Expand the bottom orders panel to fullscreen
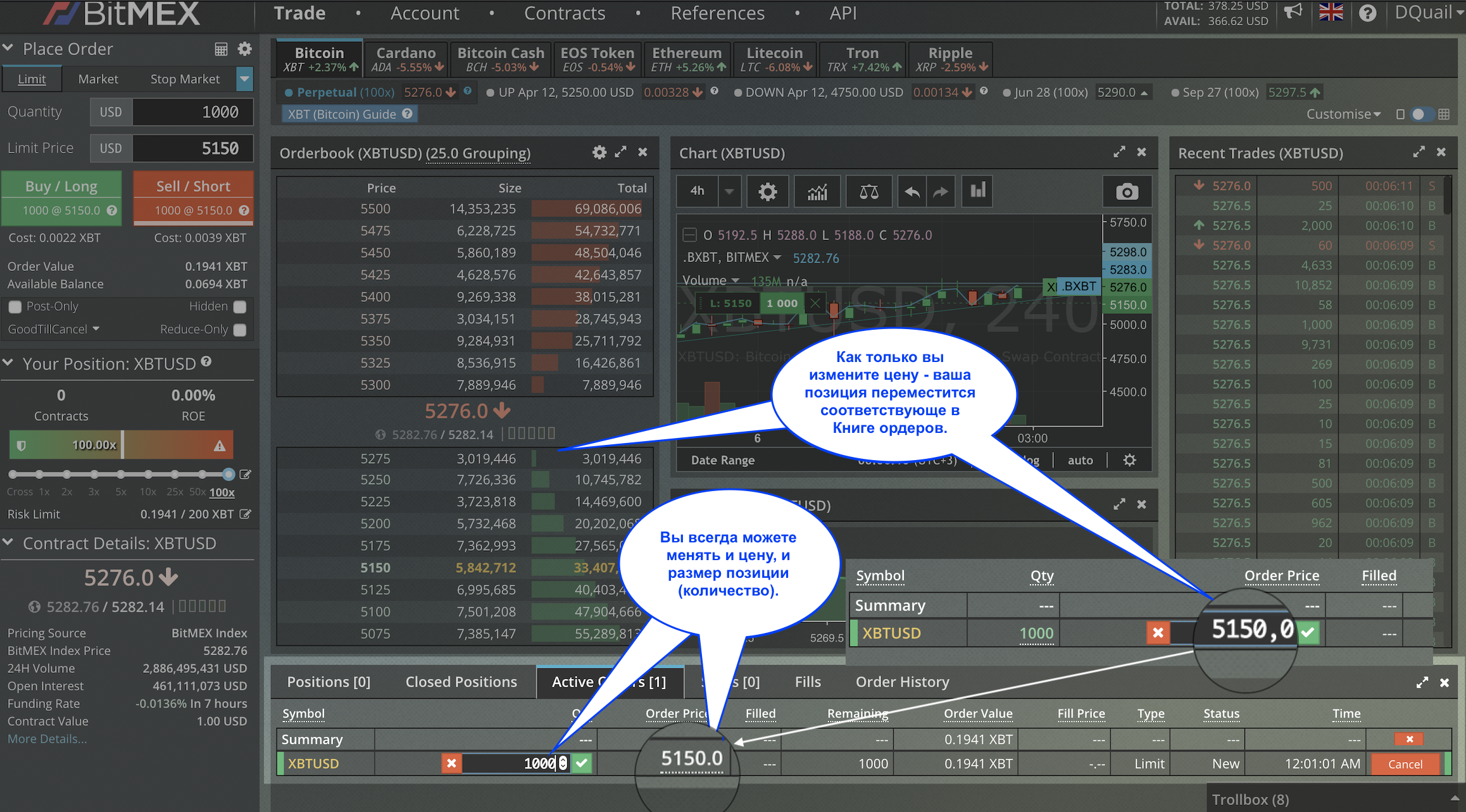Screen dimensions: 1466x812 tap(1422, 682)
